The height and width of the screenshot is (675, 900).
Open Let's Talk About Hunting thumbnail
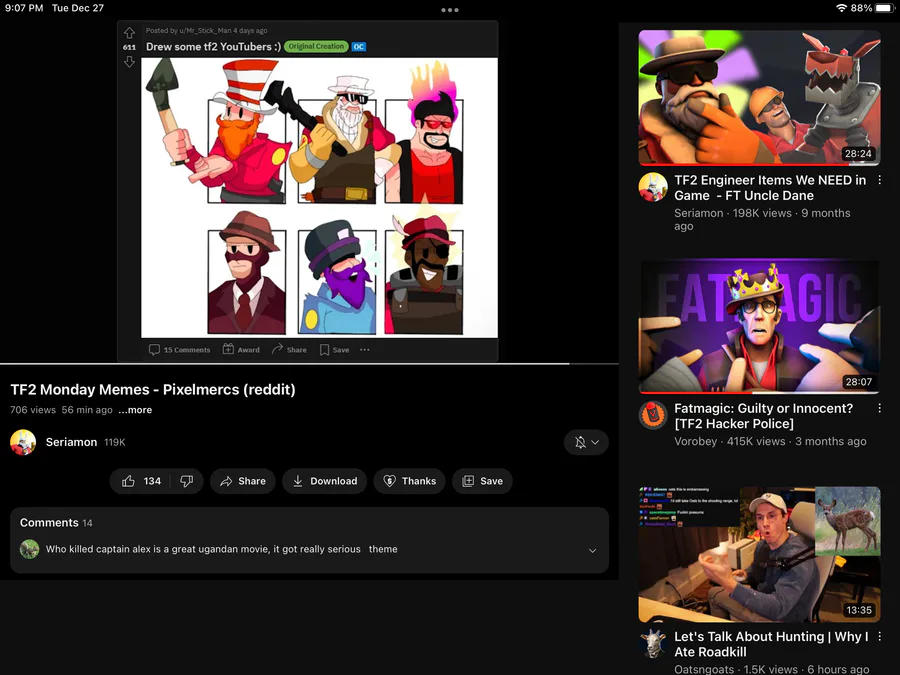click(x=759, y=554)
